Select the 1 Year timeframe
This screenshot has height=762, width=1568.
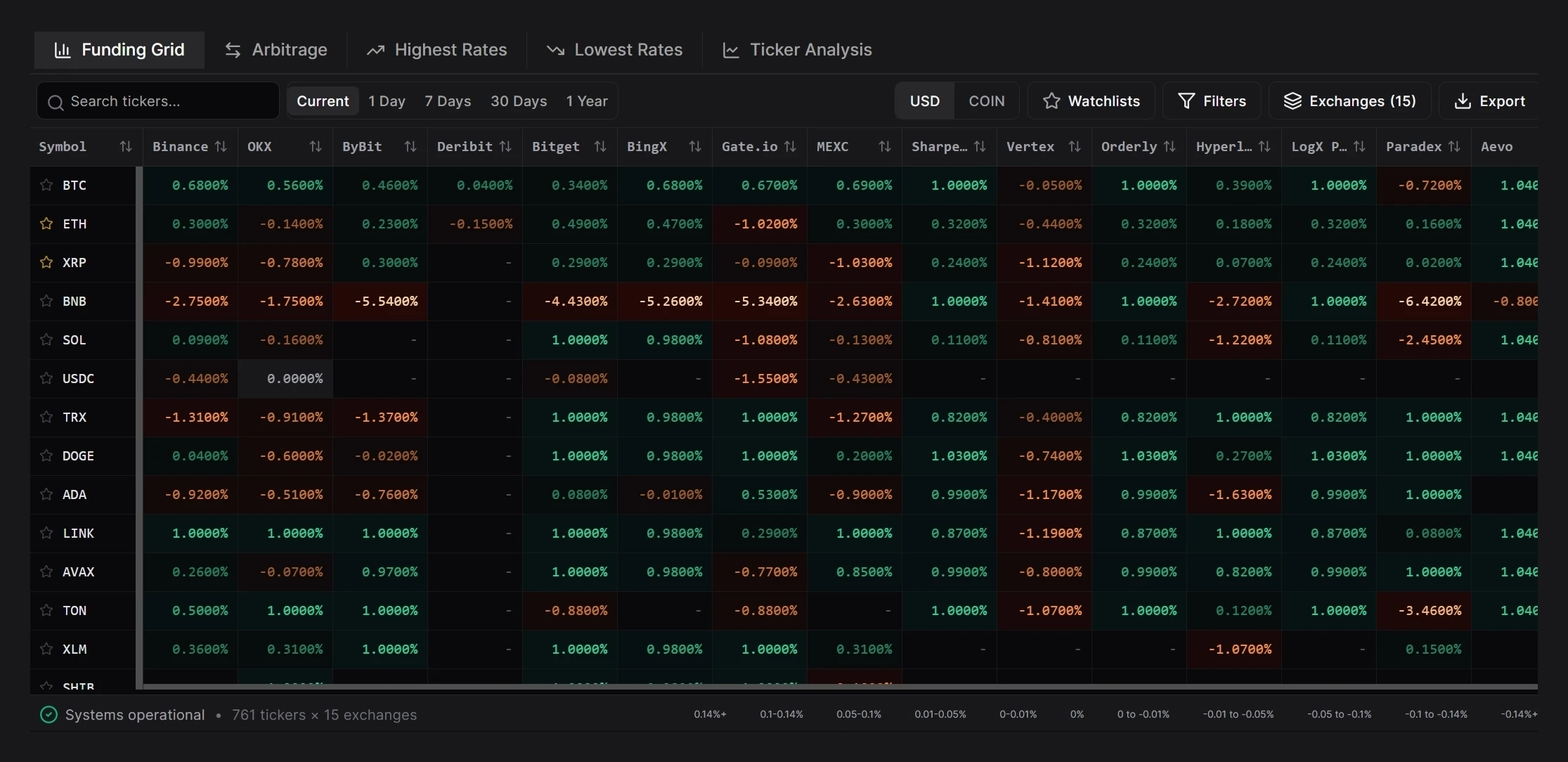pyautogui.click(x=587, y=101)
